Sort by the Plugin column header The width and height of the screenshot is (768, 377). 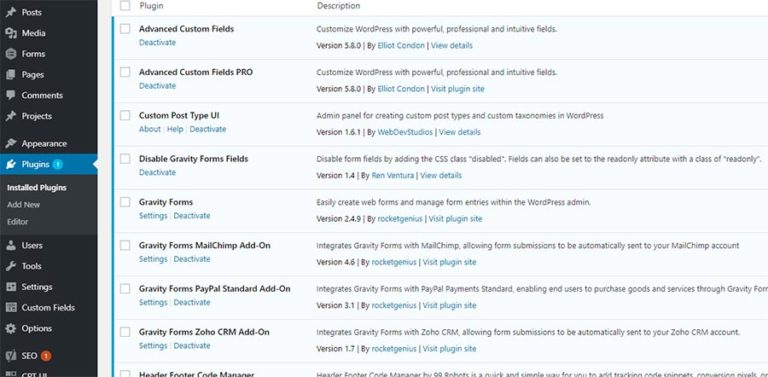(x=151, y=6)
